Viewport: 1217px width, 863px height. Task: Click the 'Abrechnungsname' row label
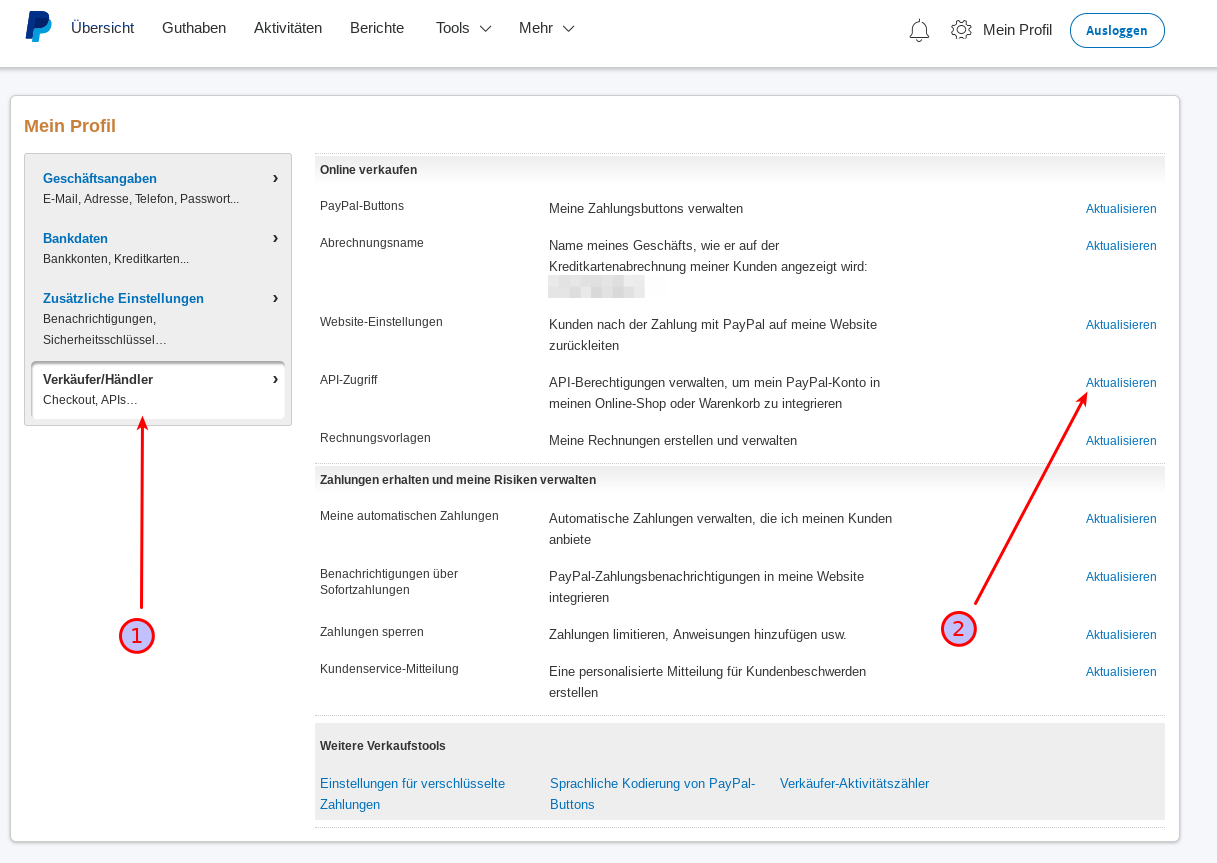(372, 243)
